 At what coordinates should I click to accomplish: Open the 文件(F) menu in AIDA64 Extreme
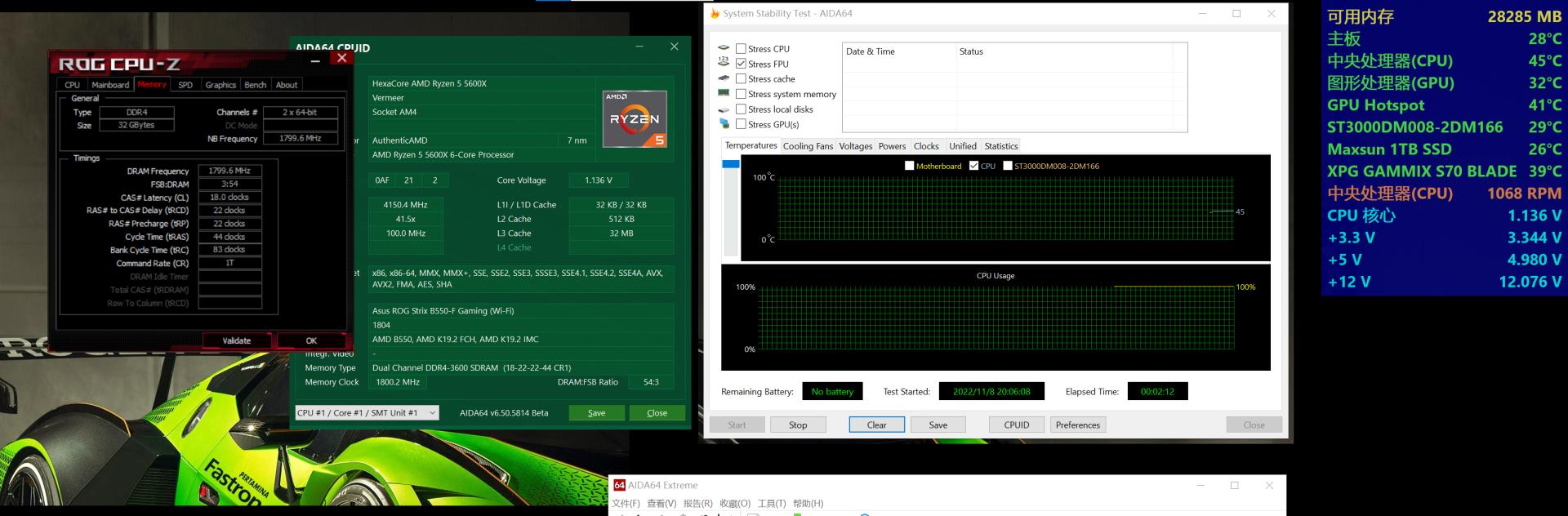[626, 504]
